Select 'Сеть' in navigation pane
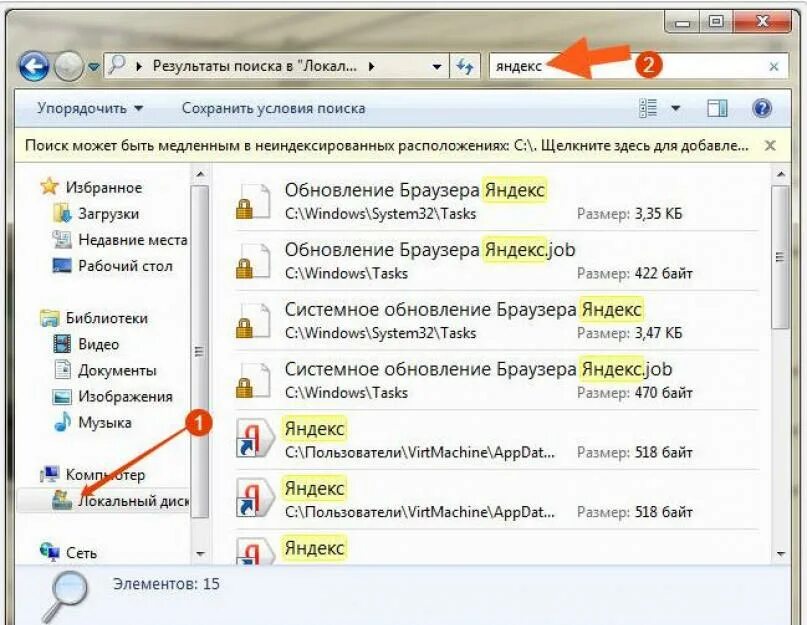 coord(81,553)
